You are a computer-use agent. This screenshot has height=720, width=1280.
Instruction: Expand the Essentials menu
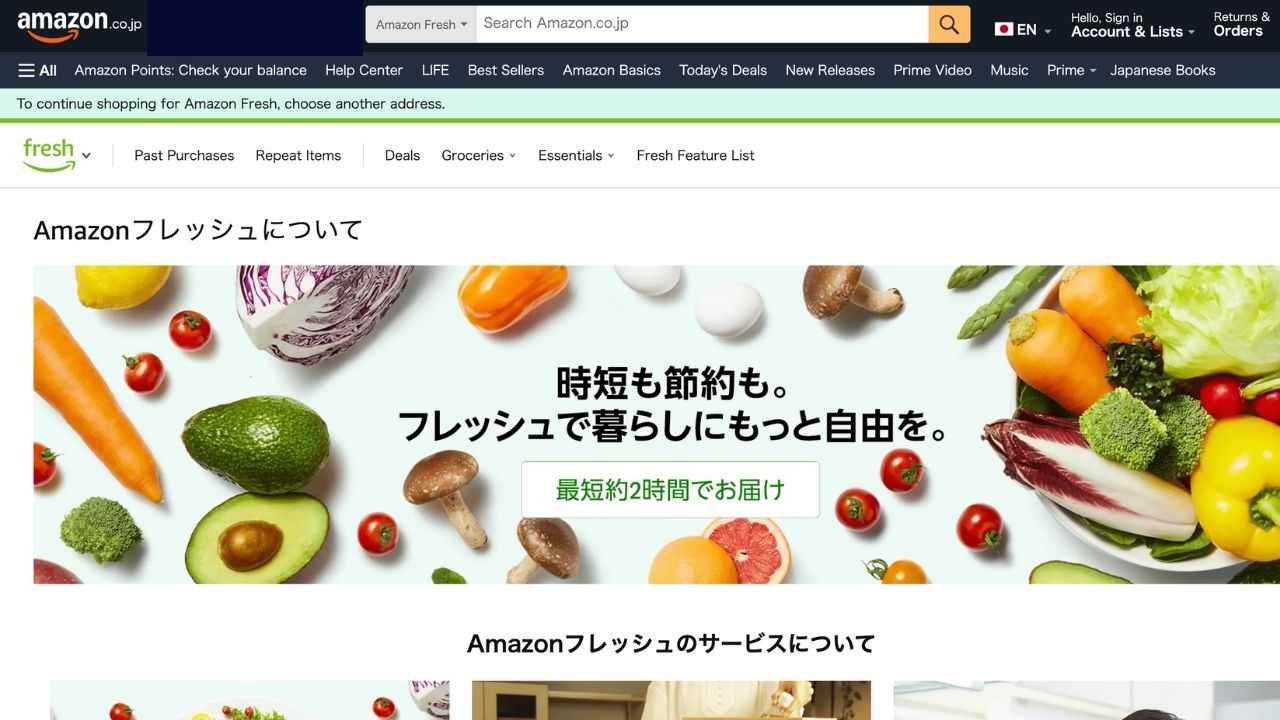pyautogui.click(x=576, y=155)
